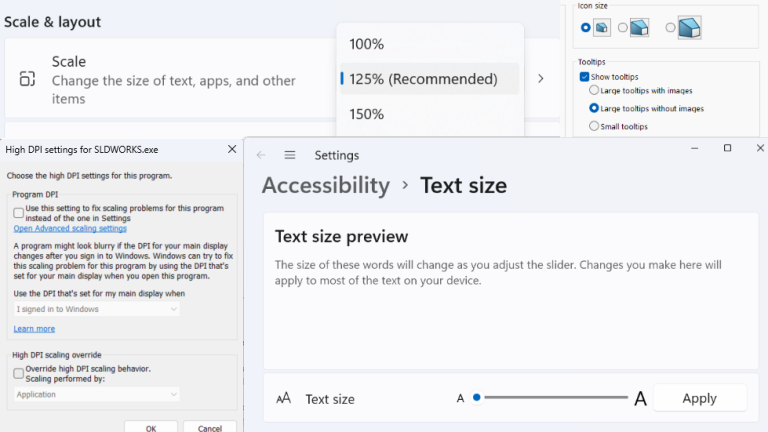Screen dimensions: 768x432
Task: Enable Override high DPI scaling behavior
Action: coord(18,373)
